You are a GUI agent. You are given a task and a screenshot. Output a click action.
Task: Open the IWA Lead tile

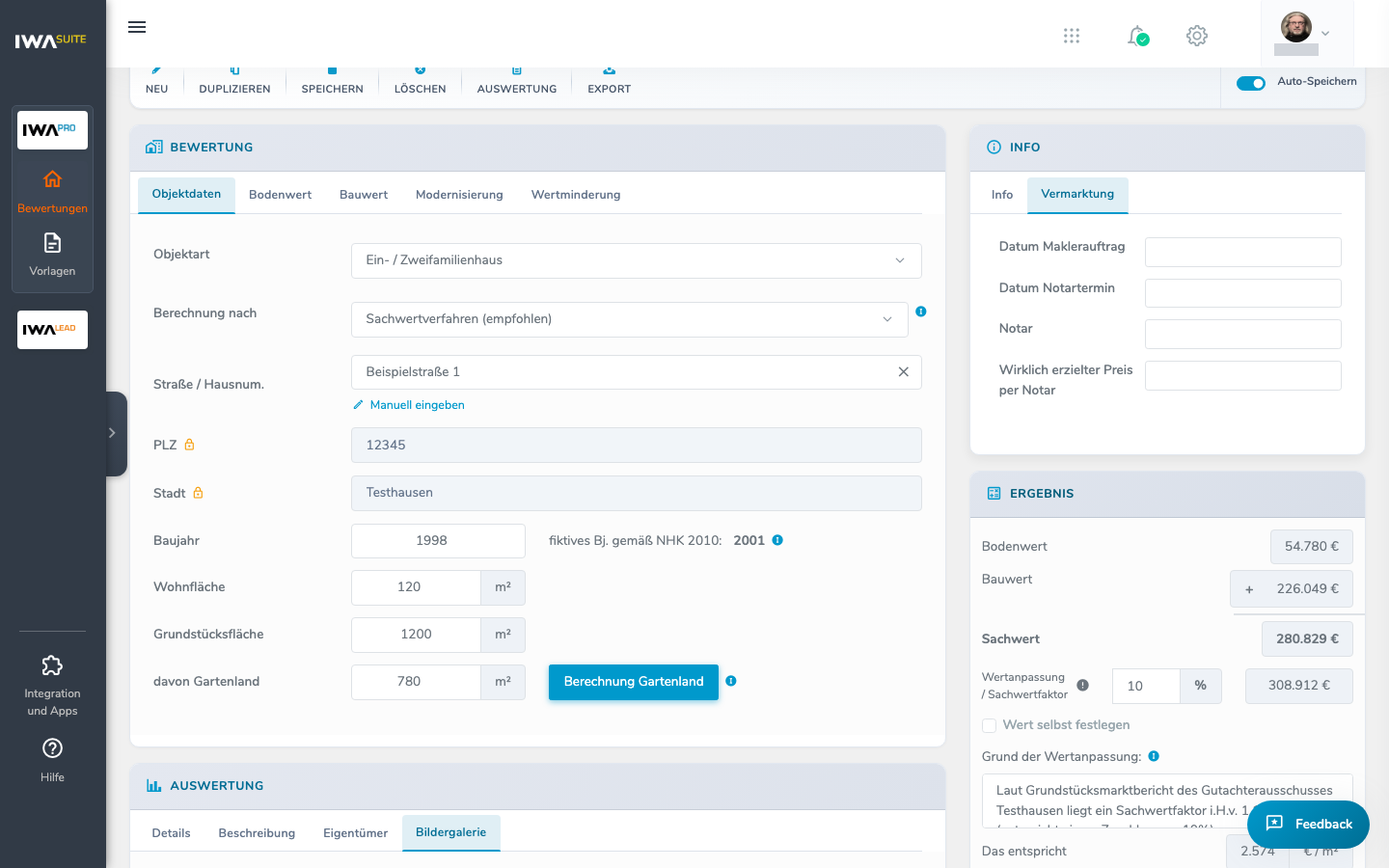coord(52,330)
